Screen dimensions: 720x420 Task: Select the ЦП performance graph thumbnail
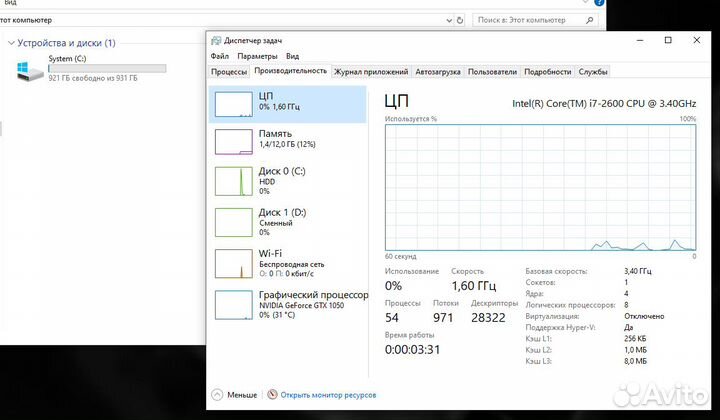[234, 104]
